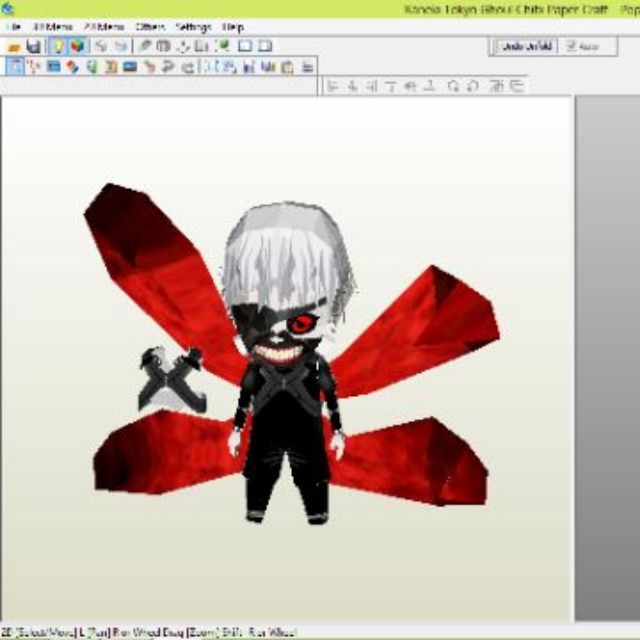This screenshot has height=640, width=640.
Task: Expand the Others menu
Action: pyautogui.click(x=150, y=27)
